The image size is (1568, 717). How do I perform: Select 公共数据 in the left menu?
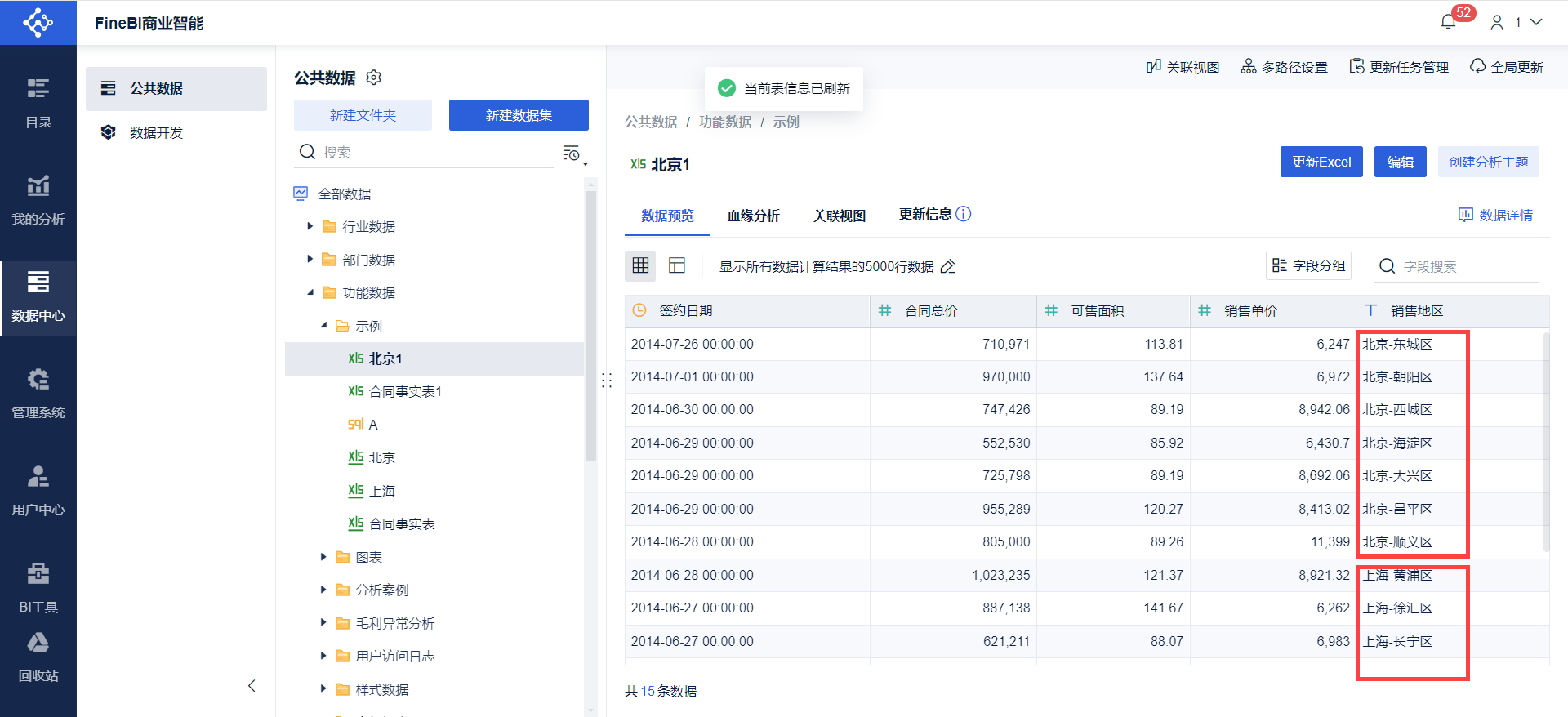(x=176, y=88)
